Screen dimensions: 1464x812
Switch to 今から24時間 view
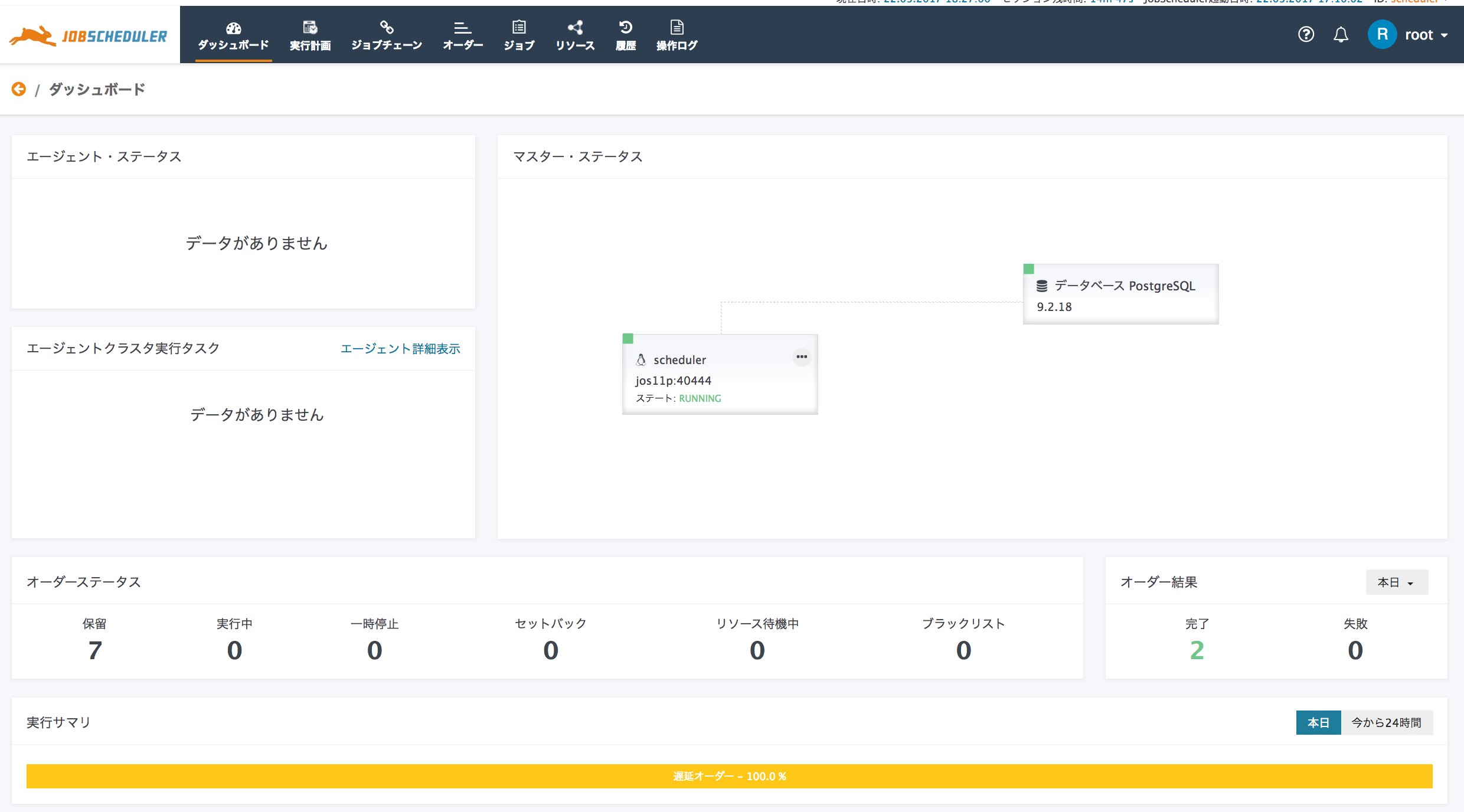[1388, 722]
